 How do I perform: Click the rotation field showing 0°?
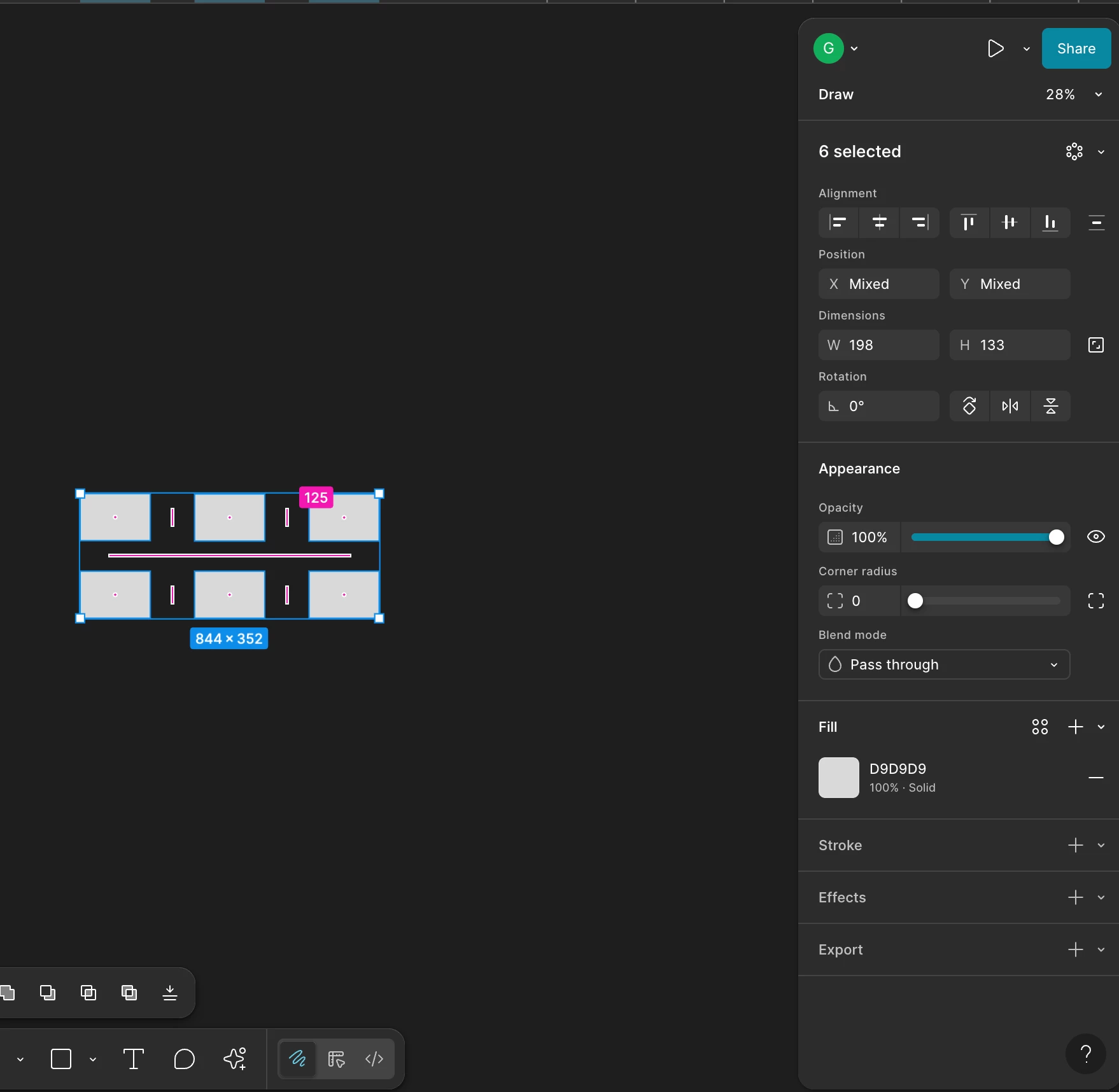[x=879, y=406]
